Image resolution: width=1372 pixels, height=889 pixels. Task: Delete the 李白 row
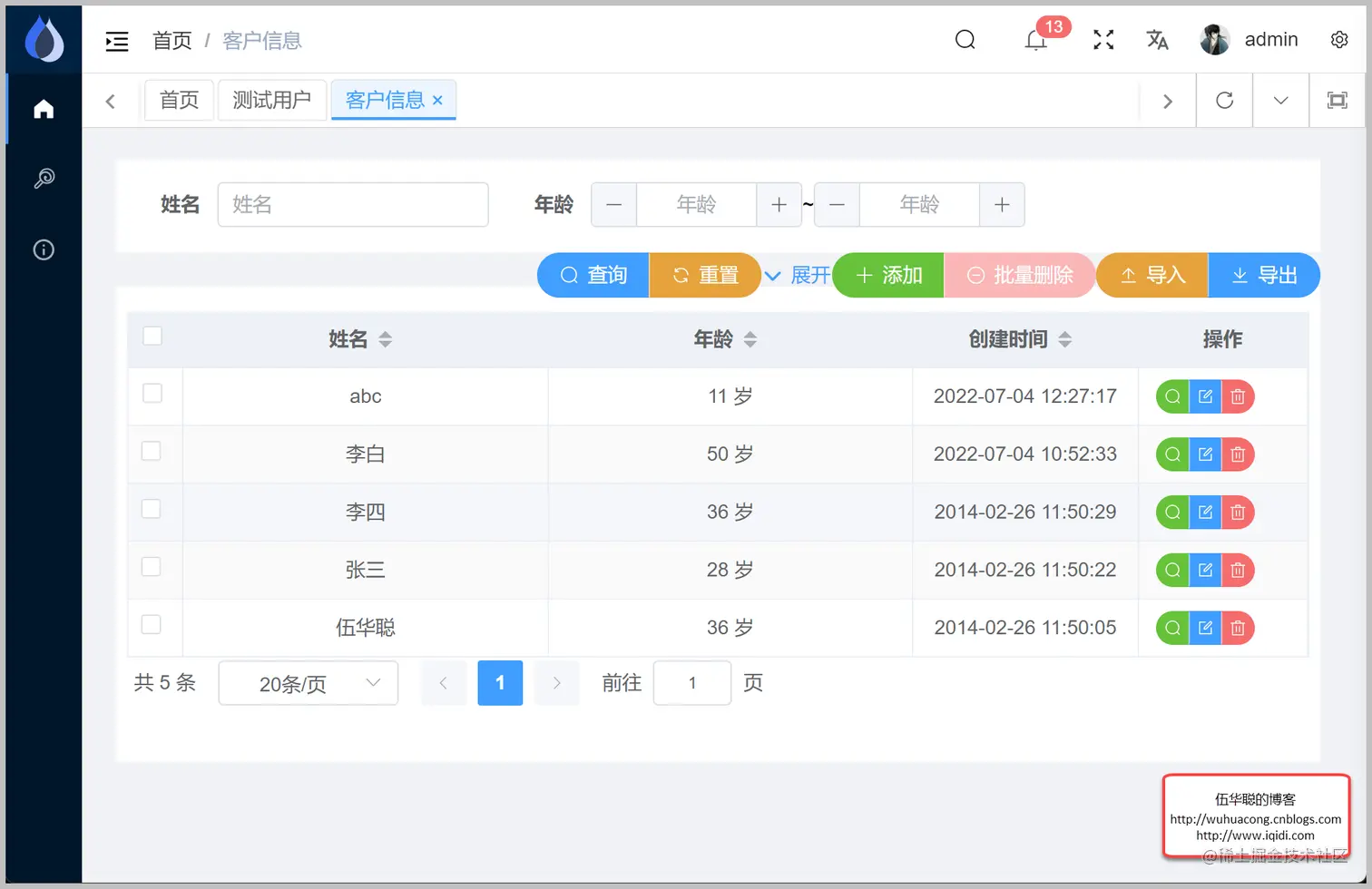1238,454
